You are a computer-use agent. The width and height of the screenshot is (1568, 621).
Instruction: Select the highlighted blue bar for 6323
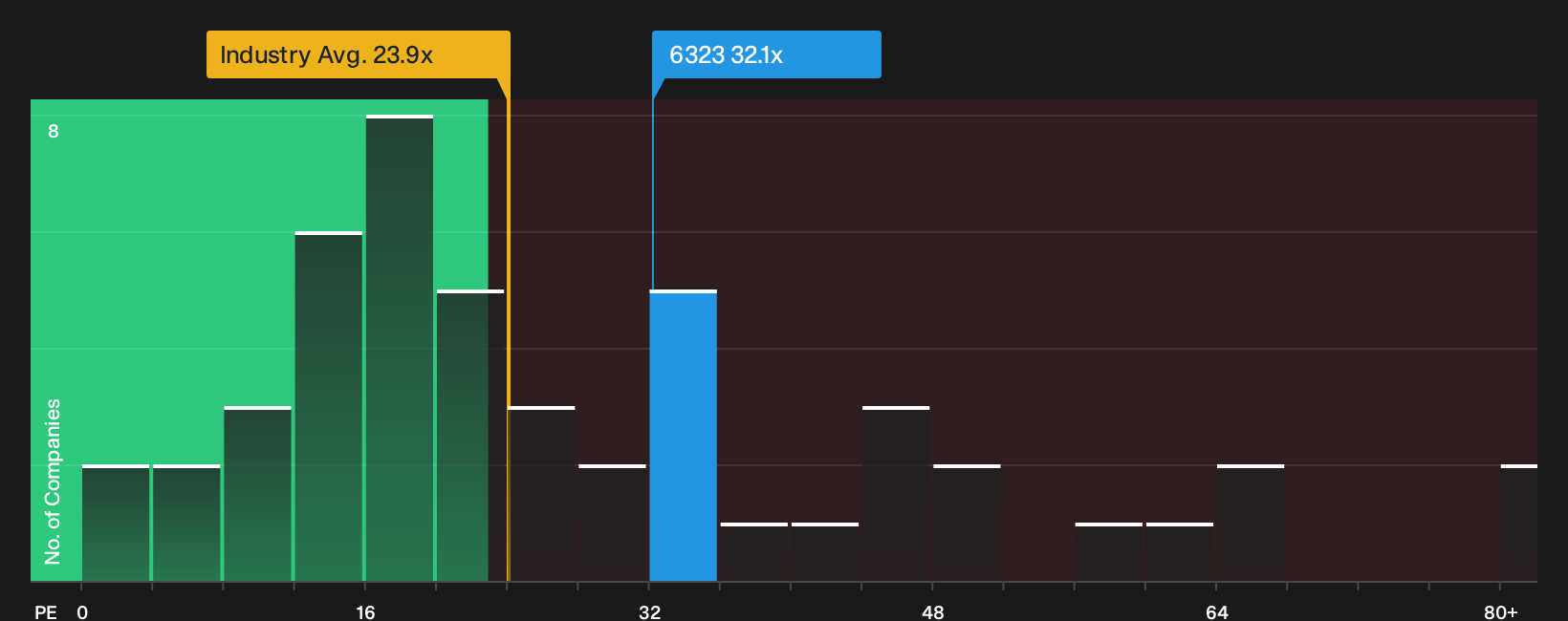pos(684,436)
